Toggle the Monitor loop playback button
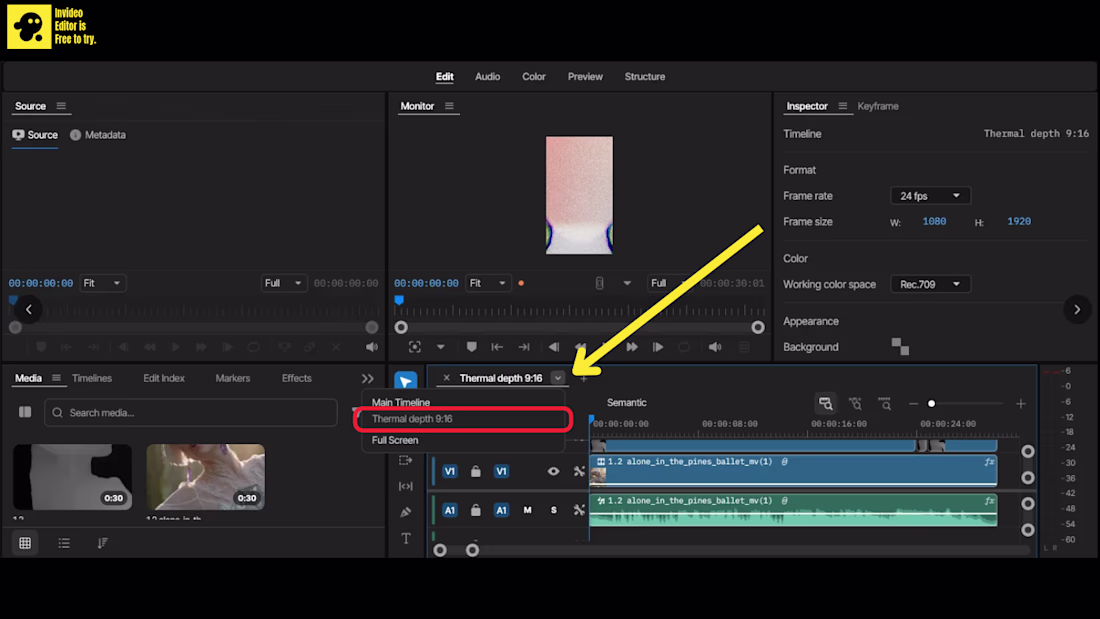 [x=684, y=347]
